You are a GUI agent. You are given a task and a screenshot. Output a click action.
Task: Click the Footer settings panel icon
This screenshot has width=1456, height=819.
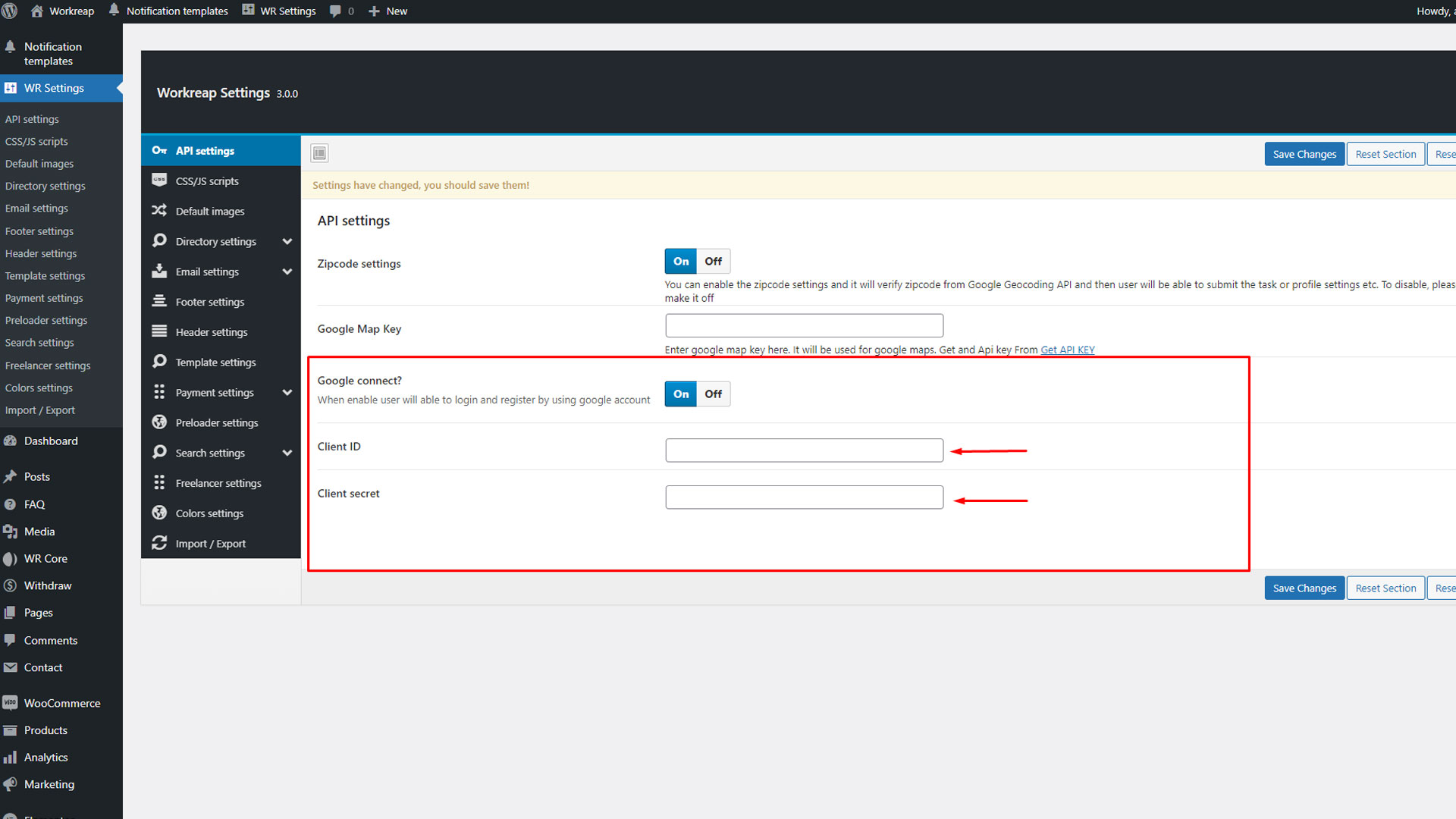[159, 301]
